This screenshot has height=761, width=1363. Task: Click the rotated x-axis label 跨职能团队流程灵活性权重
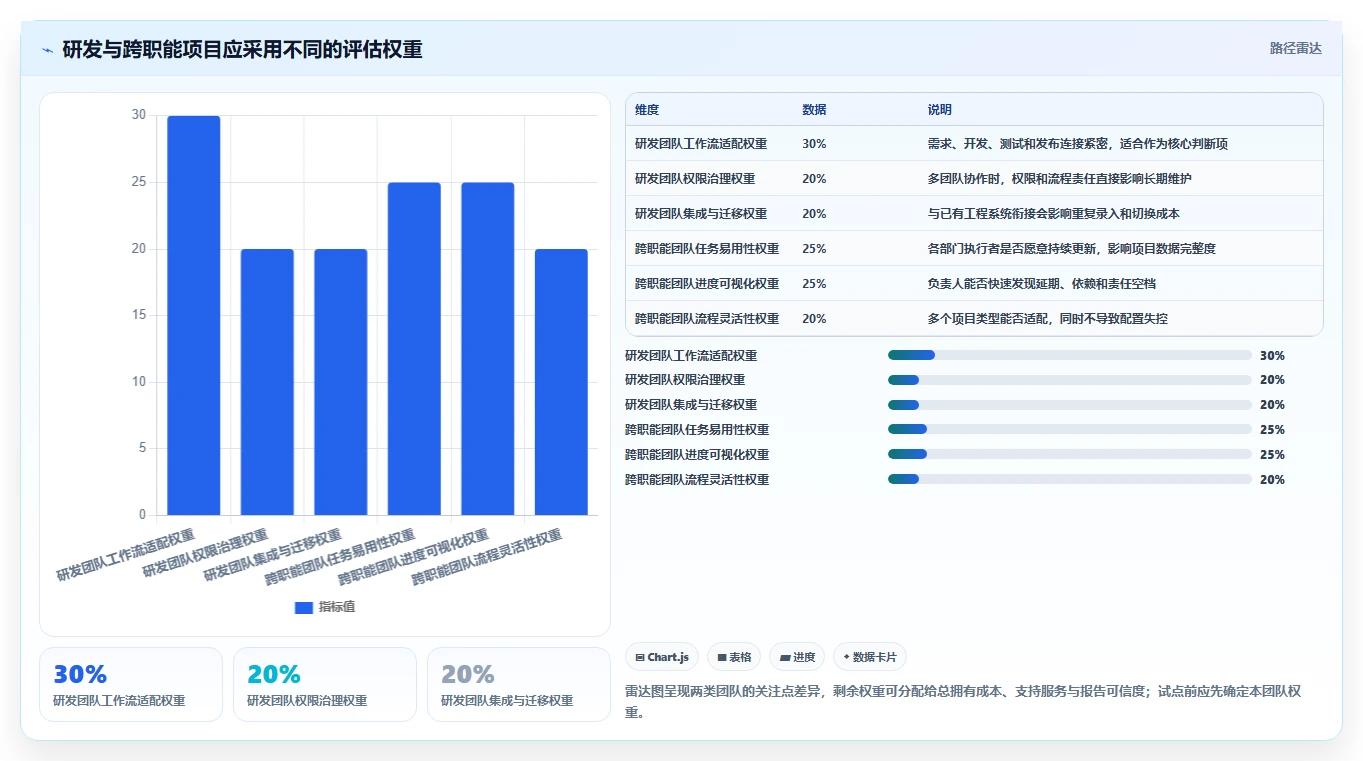(x=487, y=557)
